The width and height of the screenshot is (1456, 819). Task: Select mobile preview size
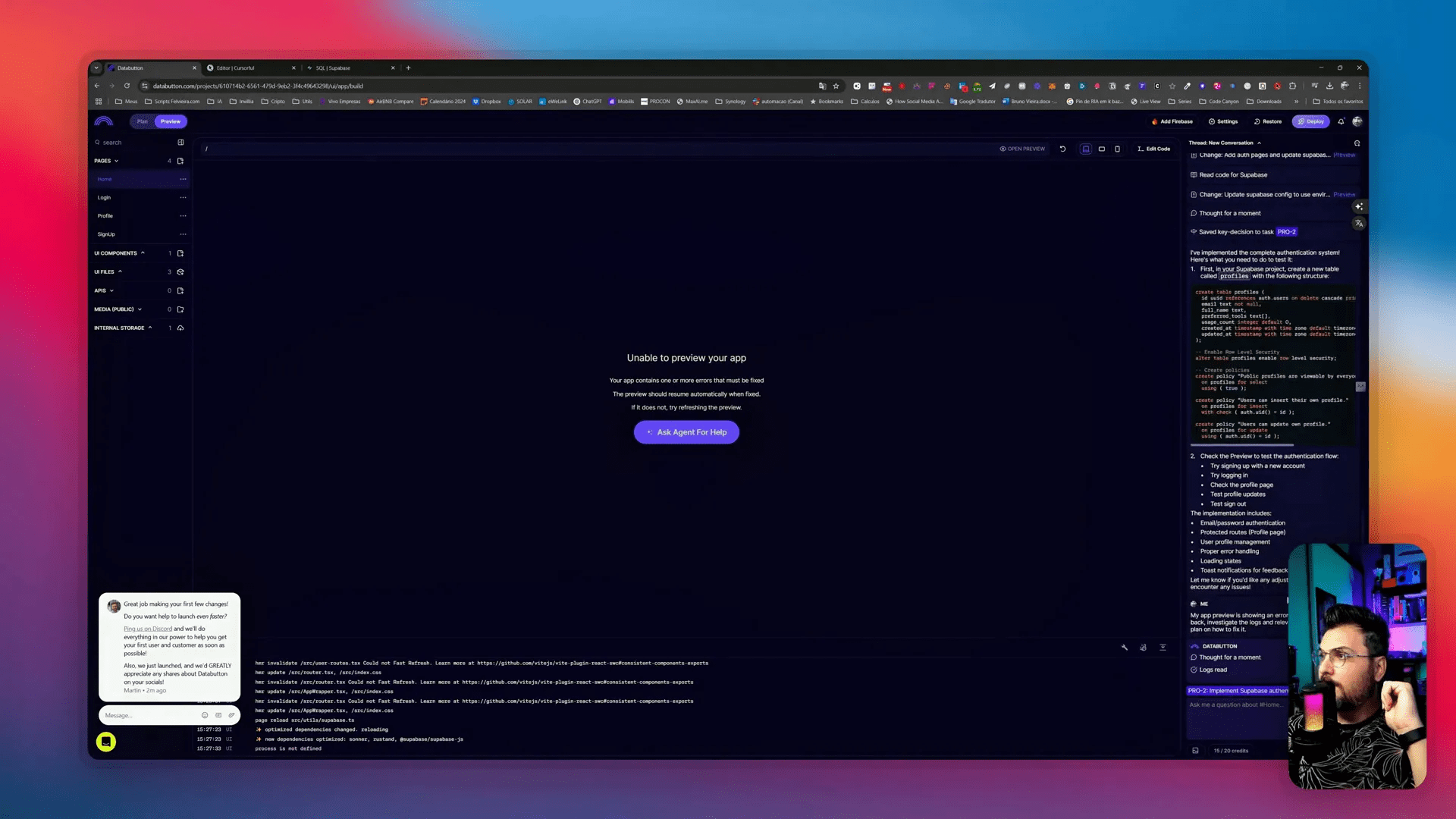1117,149
